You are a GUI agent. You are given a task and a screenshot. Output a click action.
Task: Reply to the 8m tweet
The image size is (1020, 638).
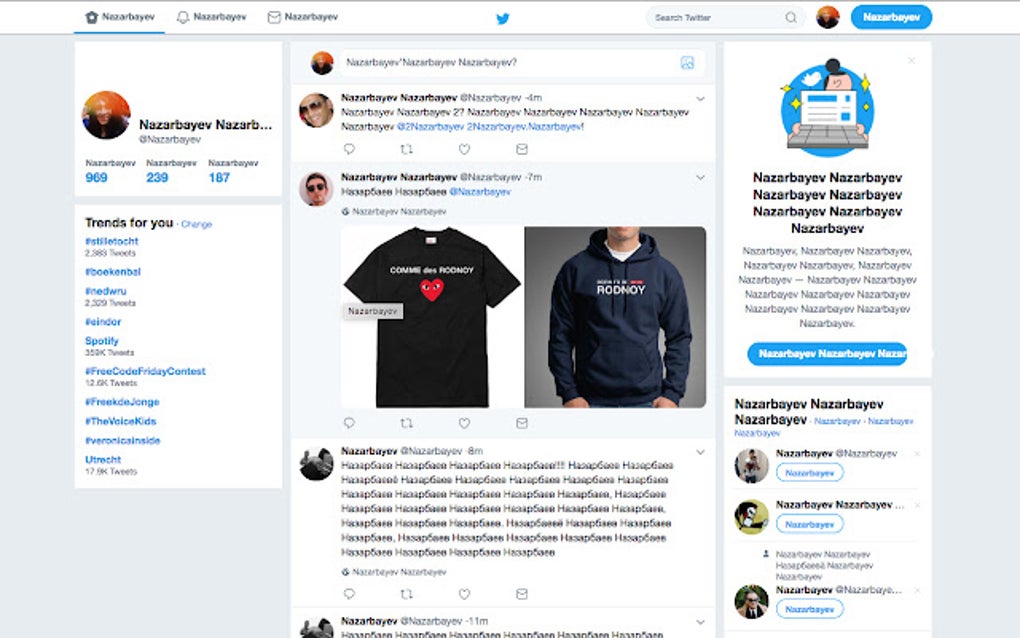[349, 594]
